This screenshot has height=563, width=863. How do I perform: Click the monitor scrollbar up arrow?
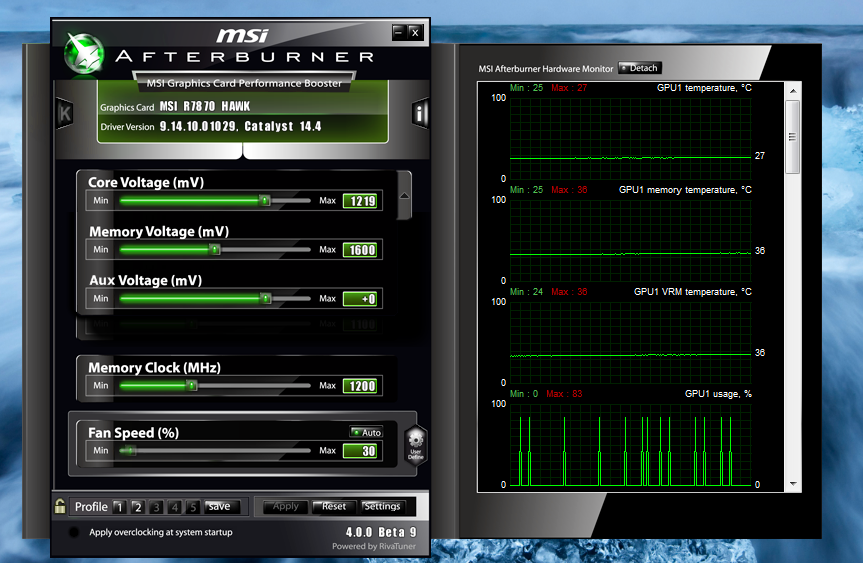[793, 91]
